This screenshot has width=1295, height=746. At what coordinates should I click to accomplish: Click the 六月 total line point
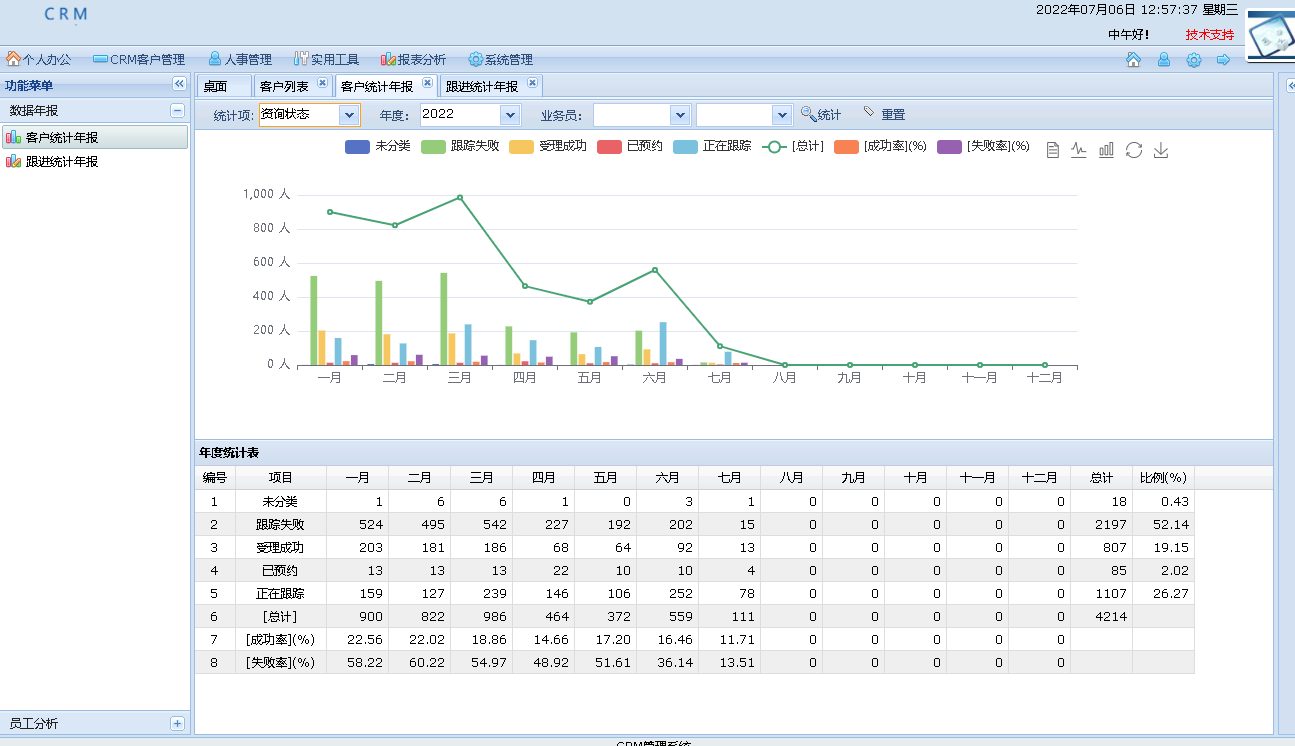655,270
